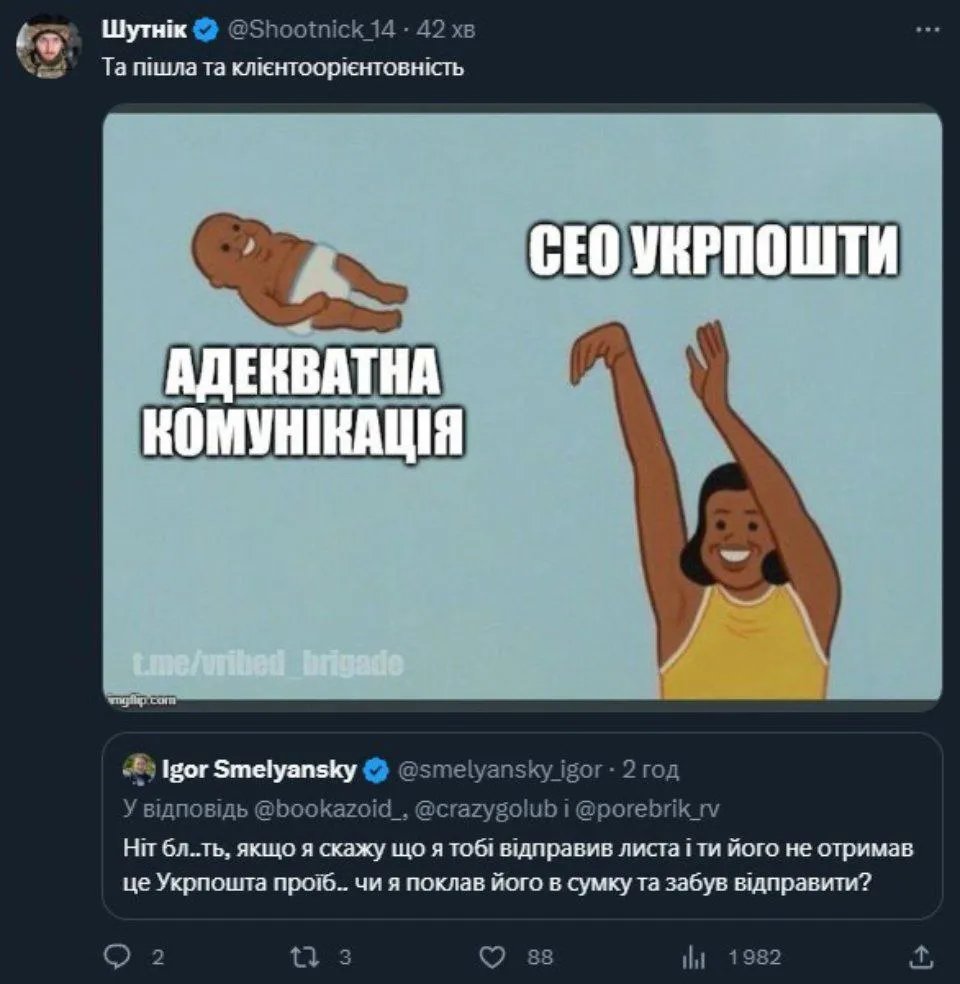Enlarge the СЕО Укрпошти meme image
Screen dimensions: 960x984
tap(522, 405)
